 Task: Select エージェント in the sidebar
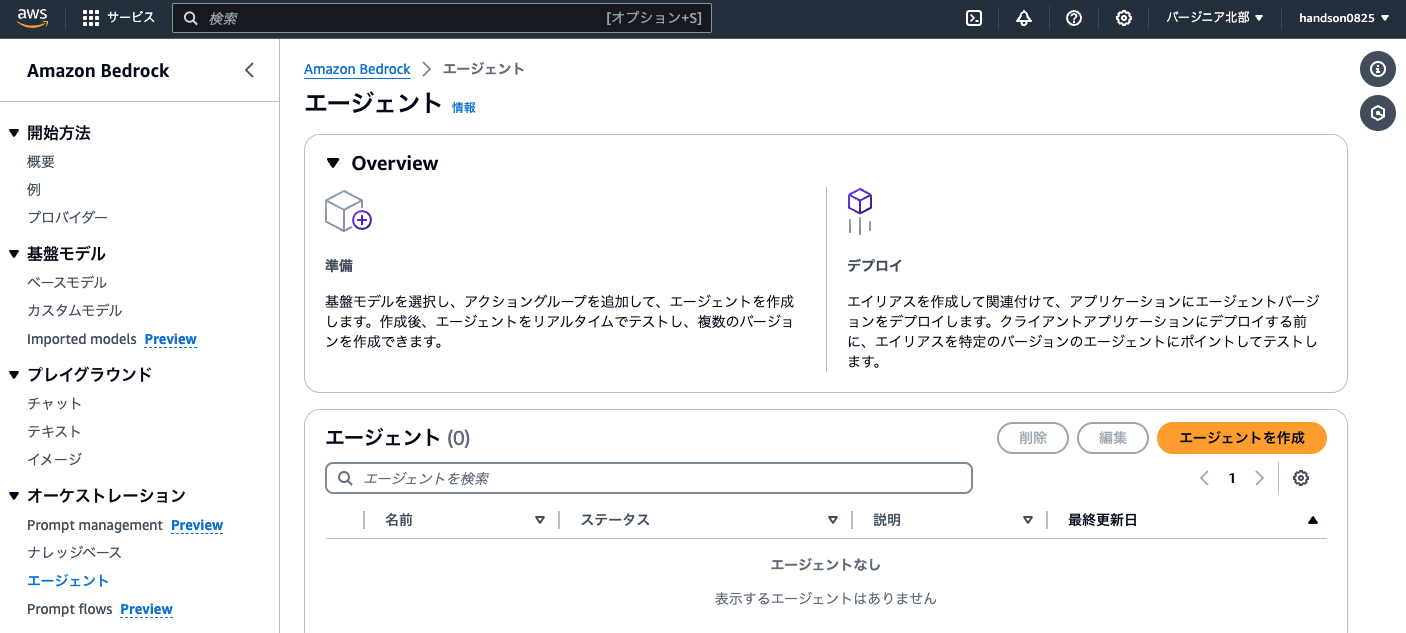pyautogui.click(x=68, y=580)
